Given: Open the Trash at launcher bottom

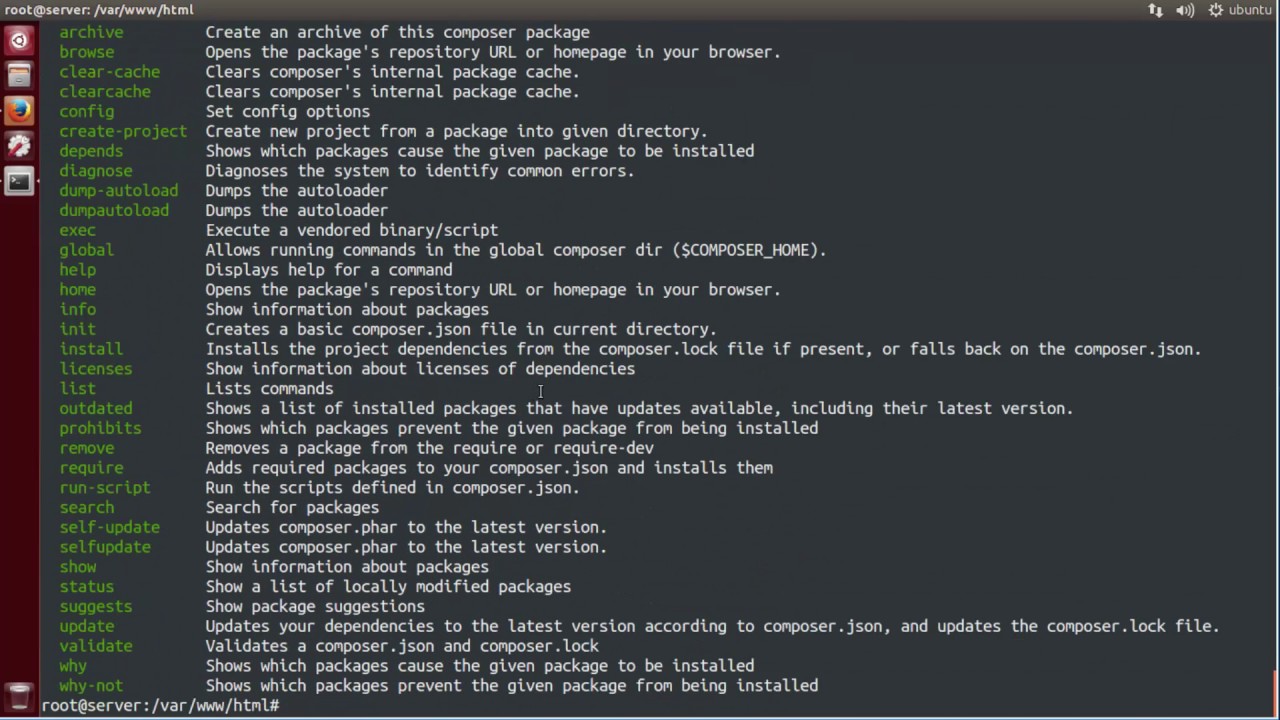Looking at the screenshot, I should [x=19, y=696].
